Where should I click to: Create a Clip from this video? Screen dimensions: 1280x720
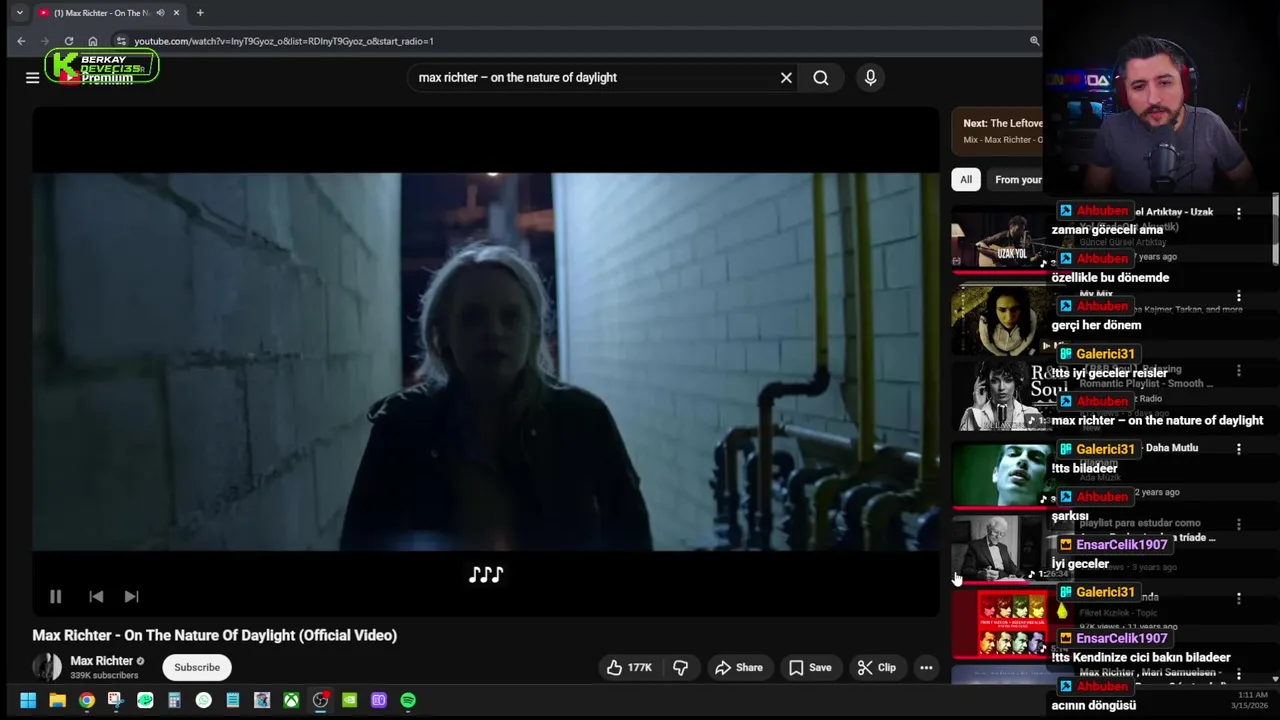point(877,667)
